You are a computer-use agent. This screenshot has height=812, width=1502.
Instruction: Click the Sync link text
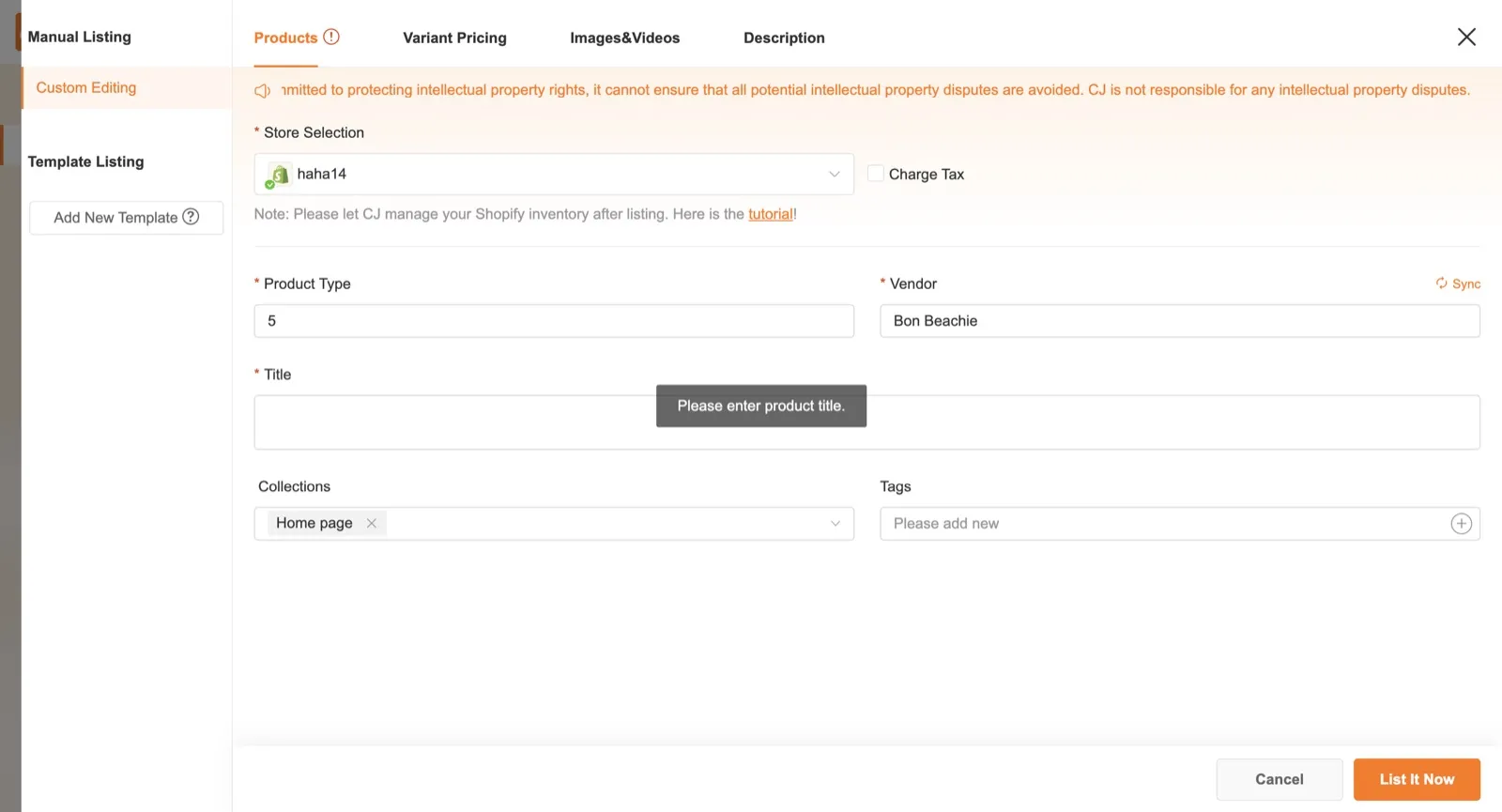1466,283
